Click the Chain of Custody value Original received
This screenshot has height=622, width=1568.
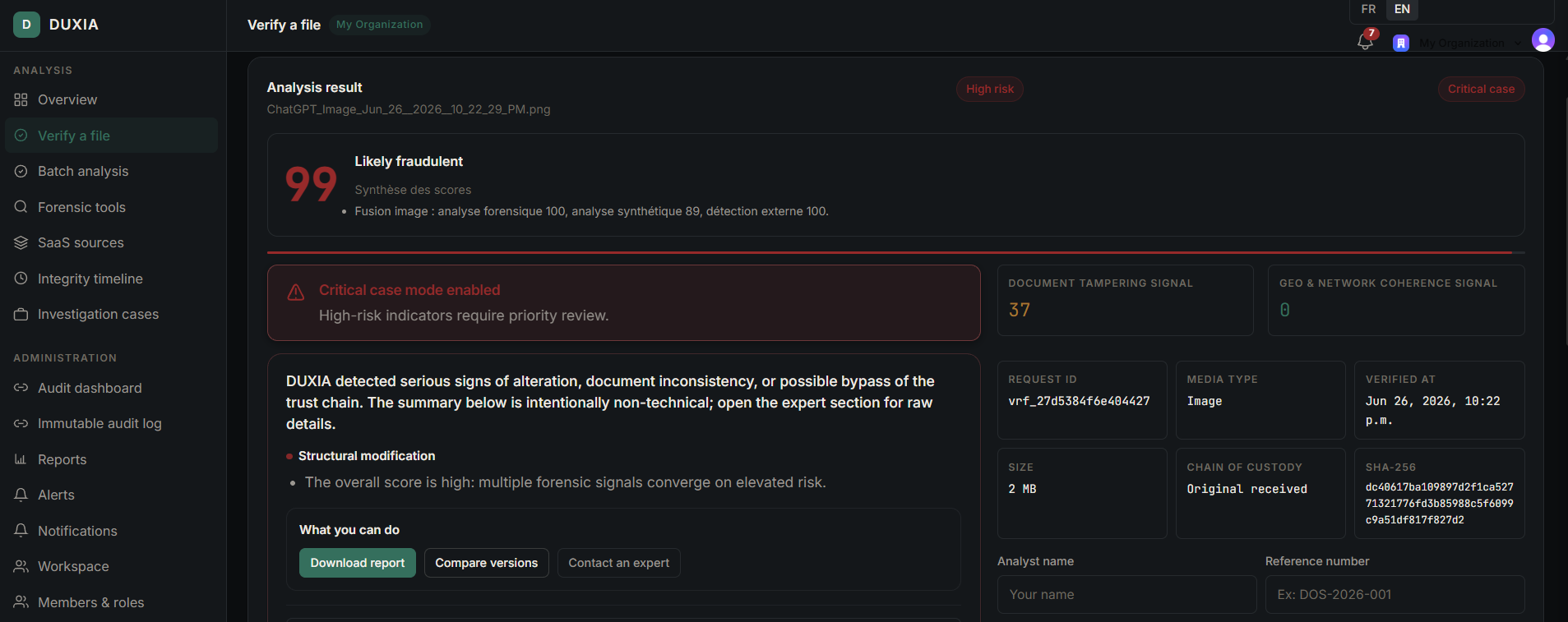pos(1247,489)
